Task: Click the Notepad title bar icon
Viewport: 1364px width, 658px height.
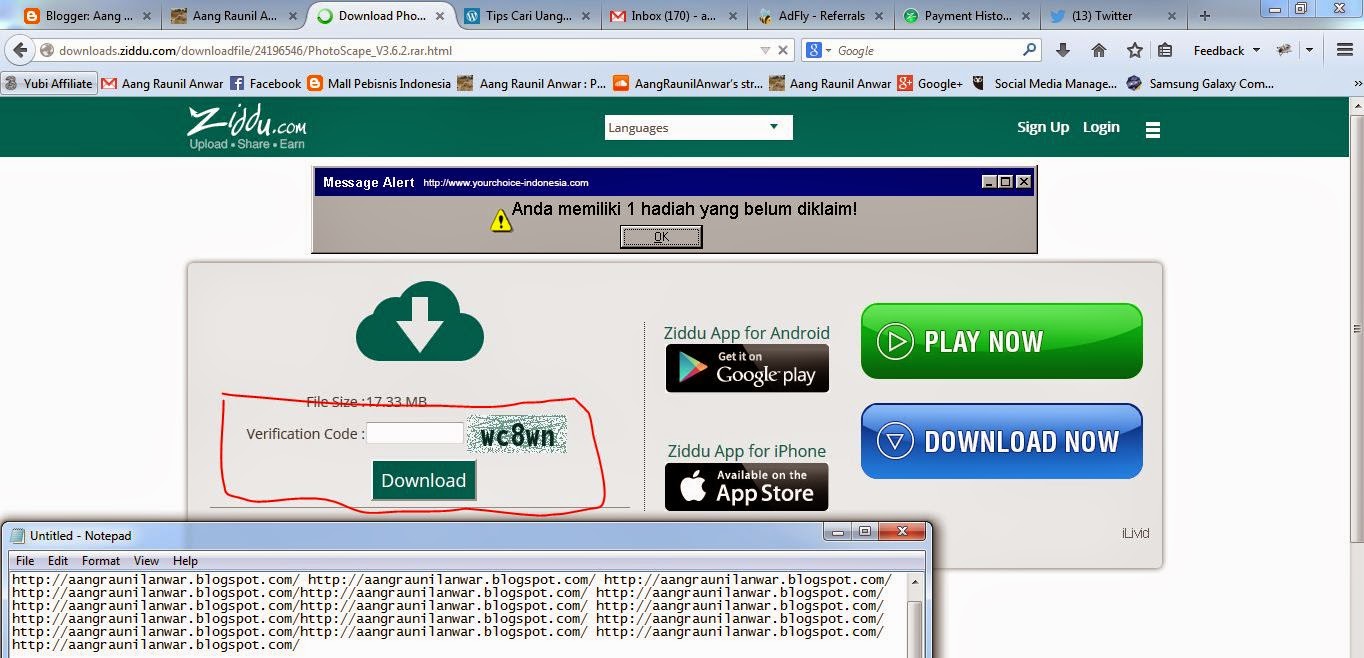Action: point(17,536)
